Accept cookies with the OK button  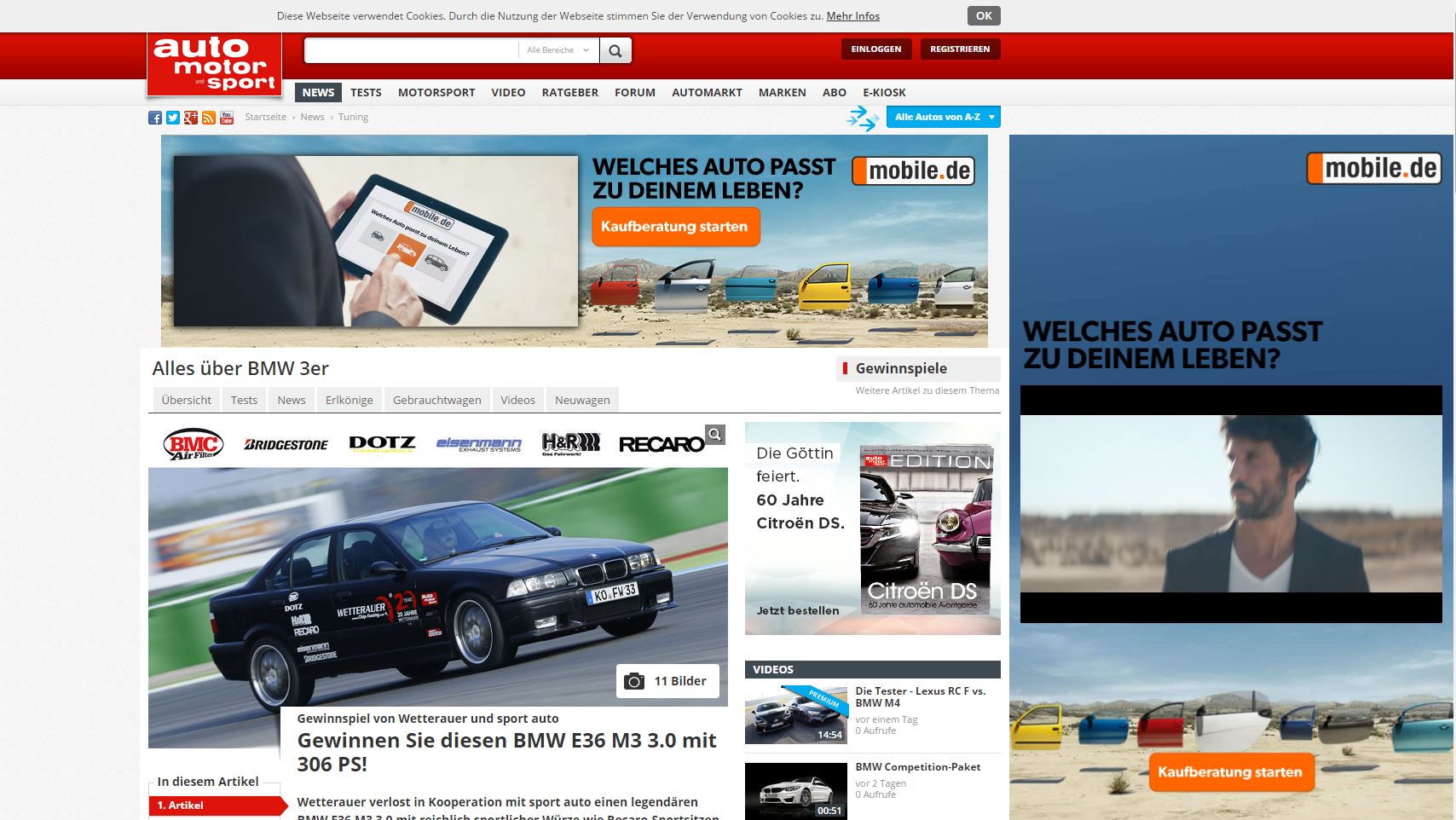tap(984, 15)
